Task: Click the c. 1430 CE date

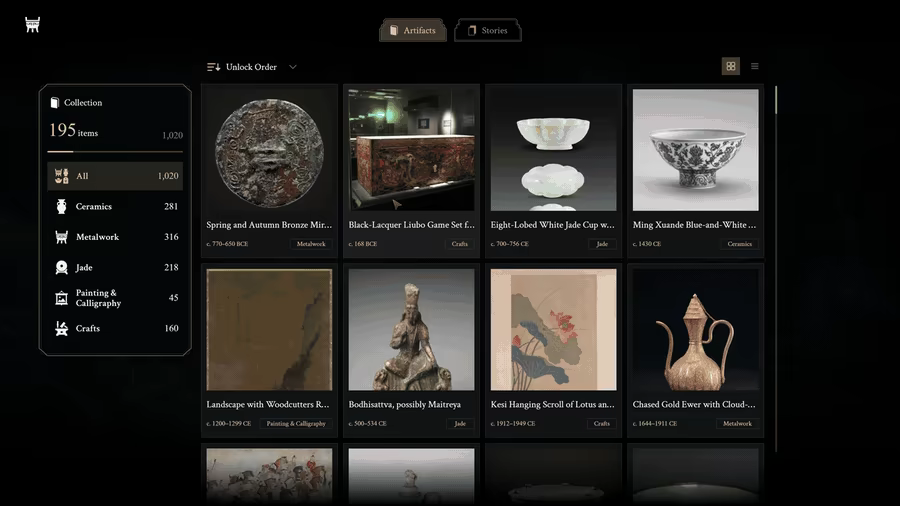Action: tap(647, 244)
